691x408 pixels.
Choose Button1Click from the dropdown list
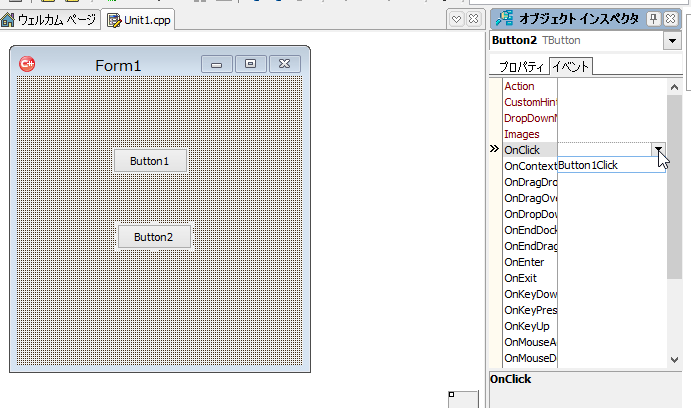tap(588, 165)
